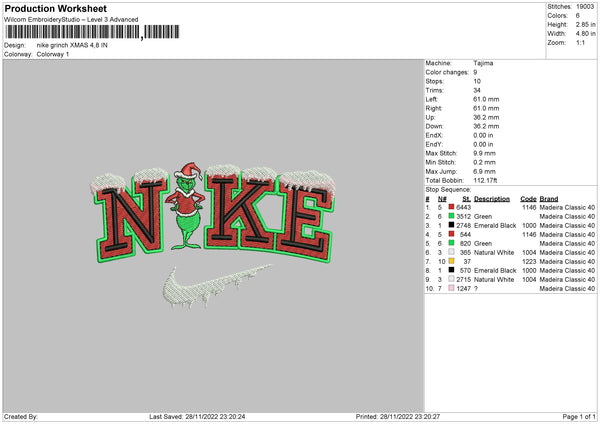Select the pink swatch in stop row 10

[x=451, y=288]
